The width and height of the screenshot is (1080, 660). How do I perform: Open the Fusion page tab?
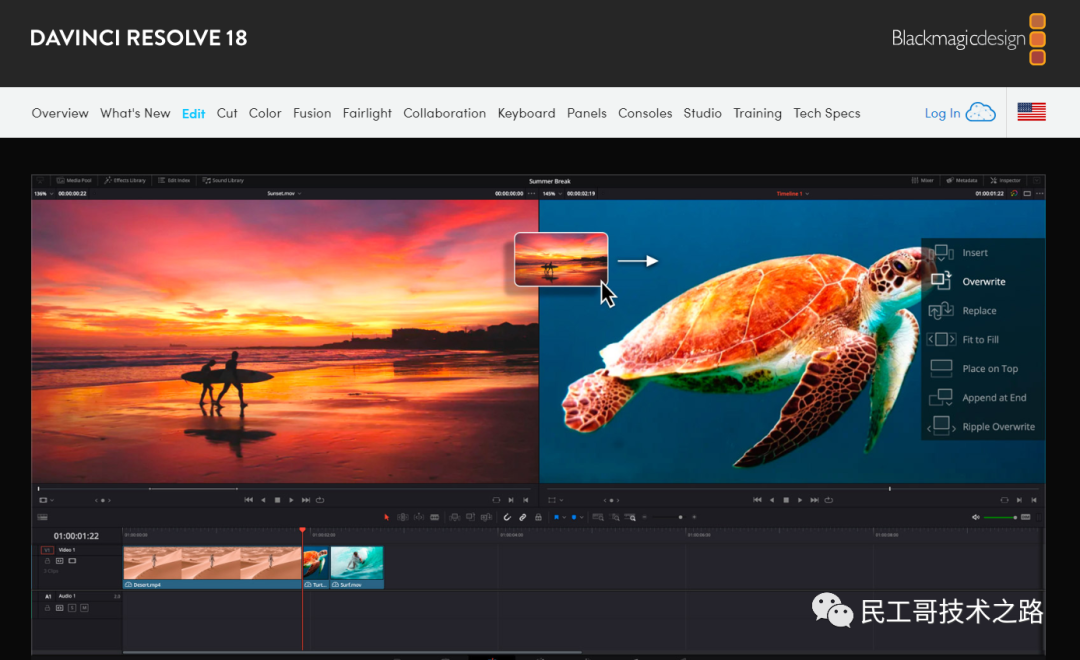coord(312,113)
